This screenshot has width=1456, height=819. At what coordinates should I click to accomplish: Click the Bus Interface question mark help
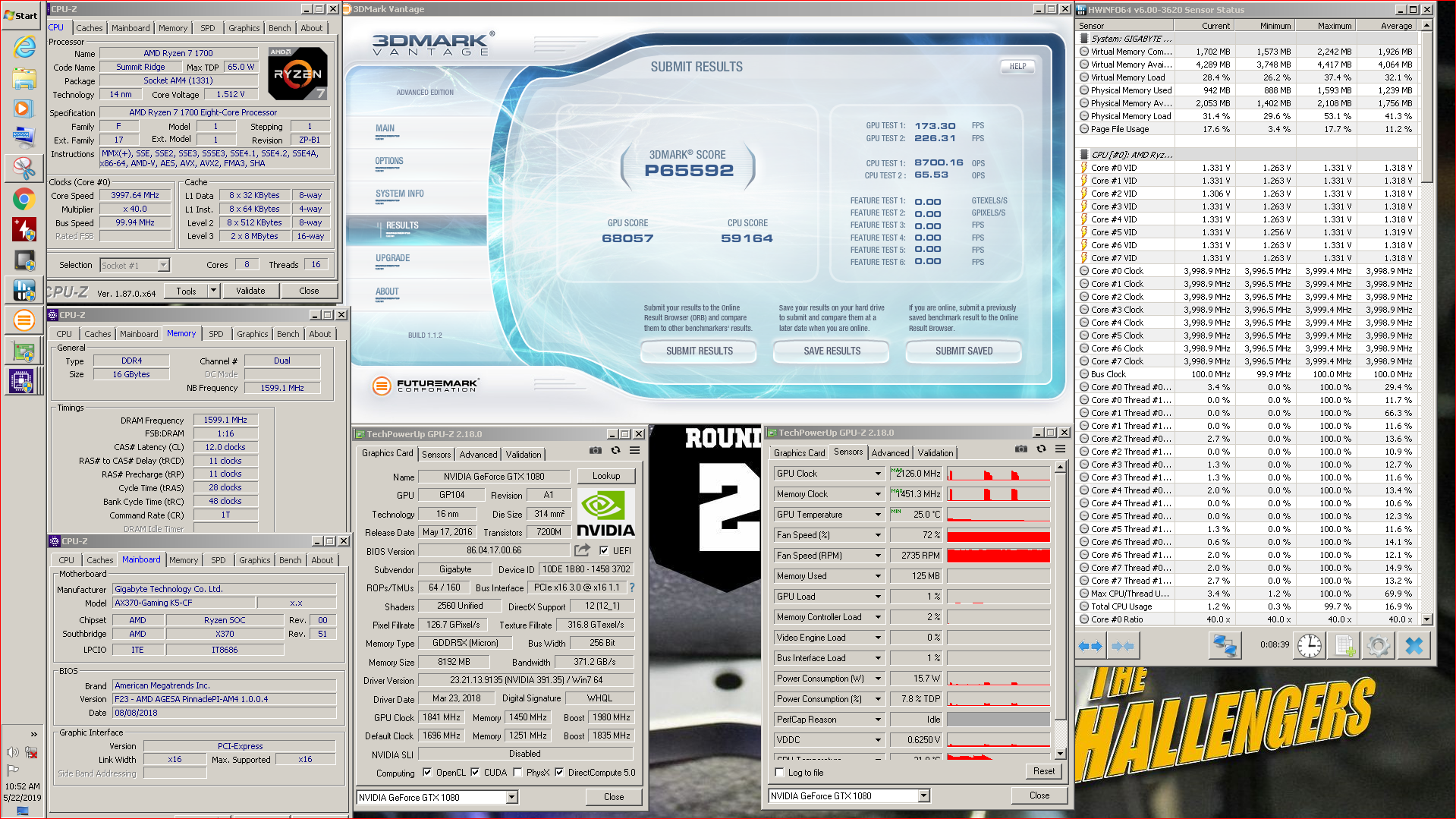631,587
